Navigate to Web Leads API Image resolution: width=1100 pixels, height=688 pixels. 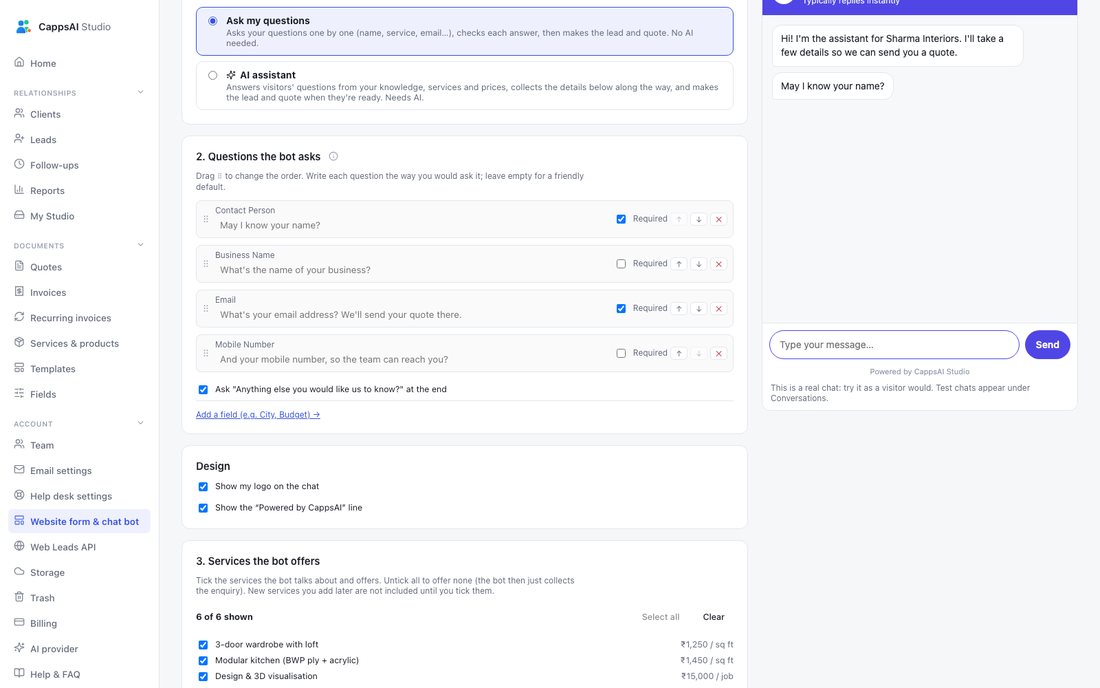pos(79,547)
